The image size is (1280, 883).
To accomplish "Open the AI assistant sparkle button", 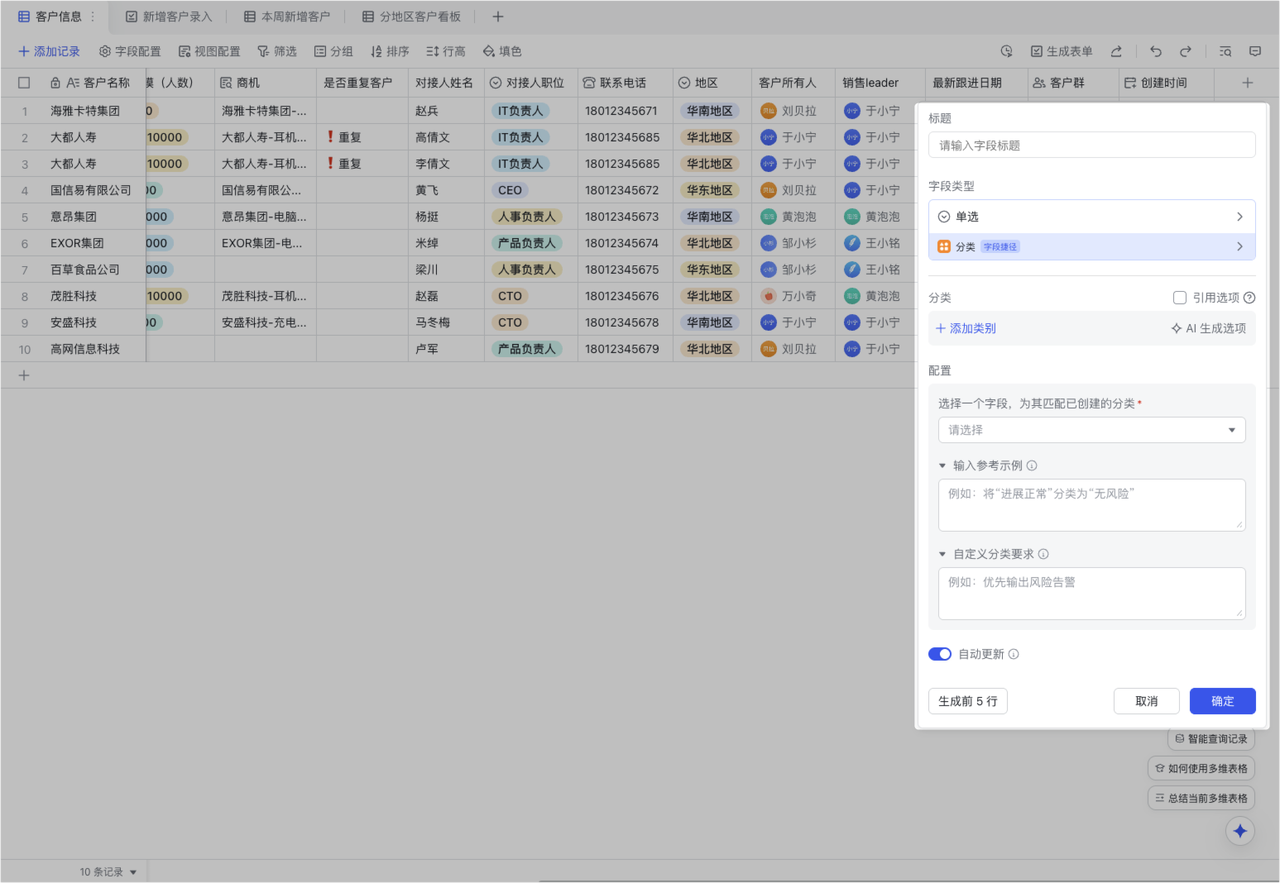I will 1240,831.
